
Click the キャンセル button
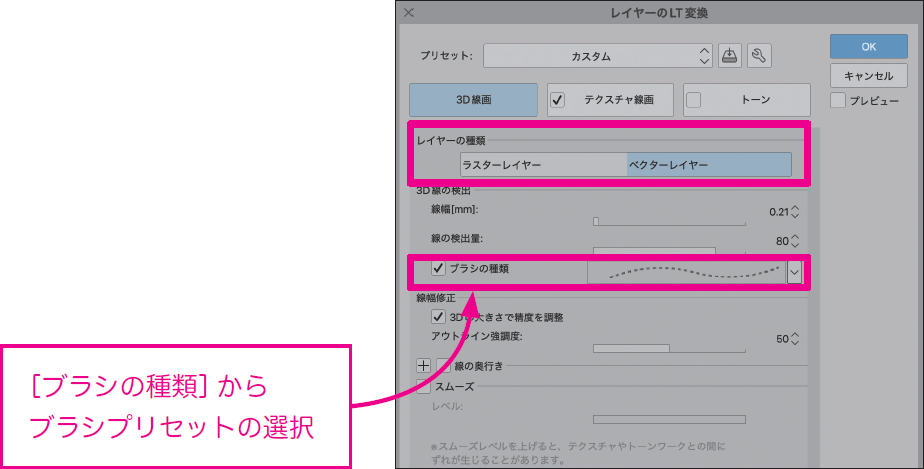[868, 76]
